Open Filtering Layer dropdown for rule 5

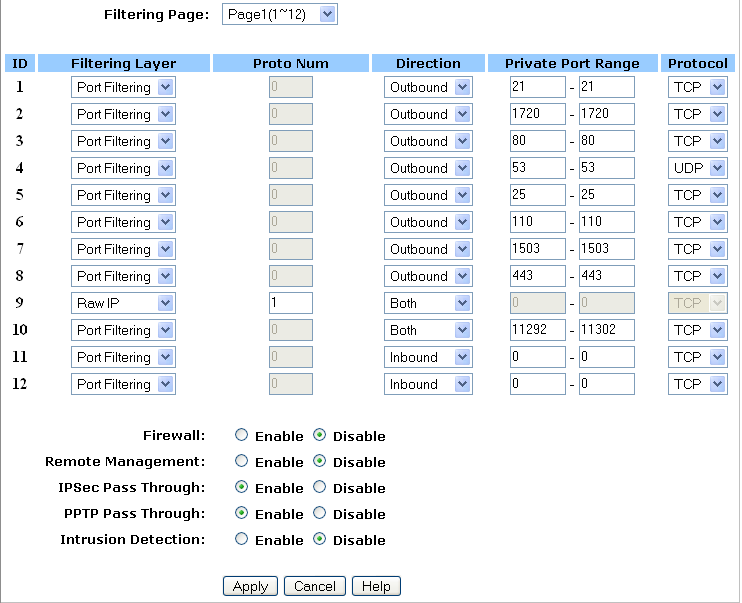123,195
